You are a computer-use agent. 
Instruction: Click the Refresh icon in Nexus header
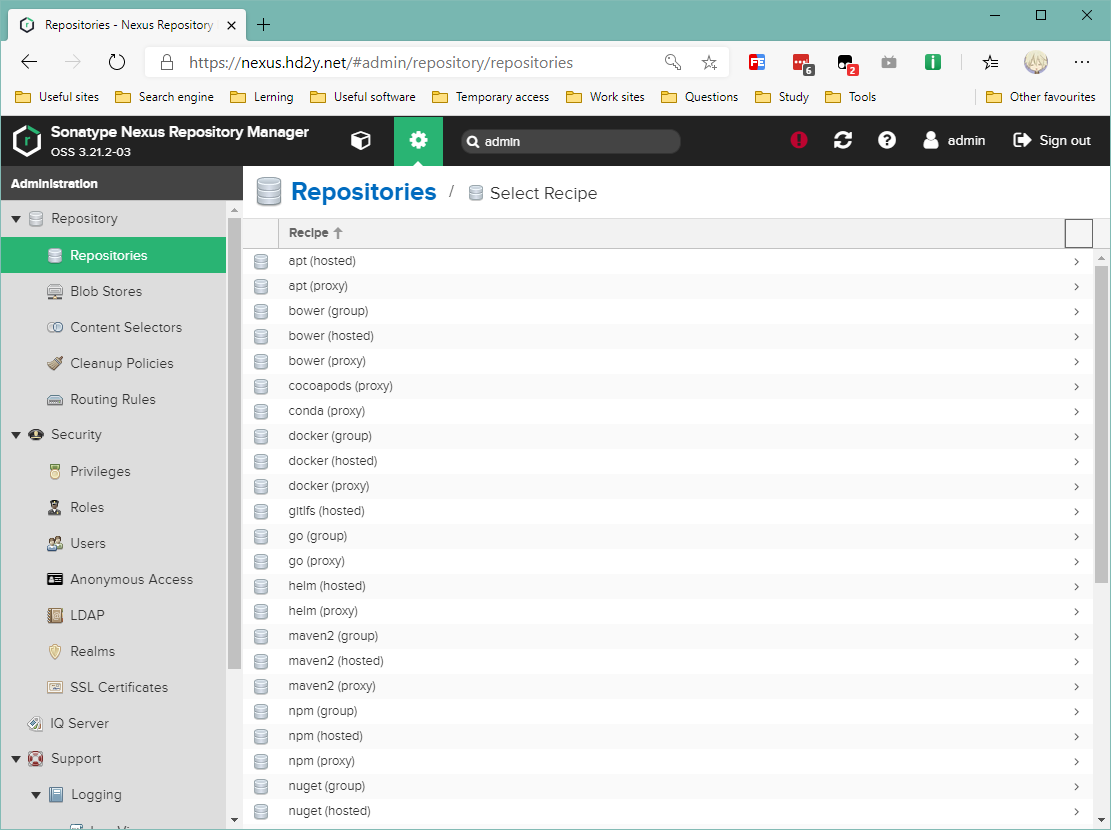(842, 140)
